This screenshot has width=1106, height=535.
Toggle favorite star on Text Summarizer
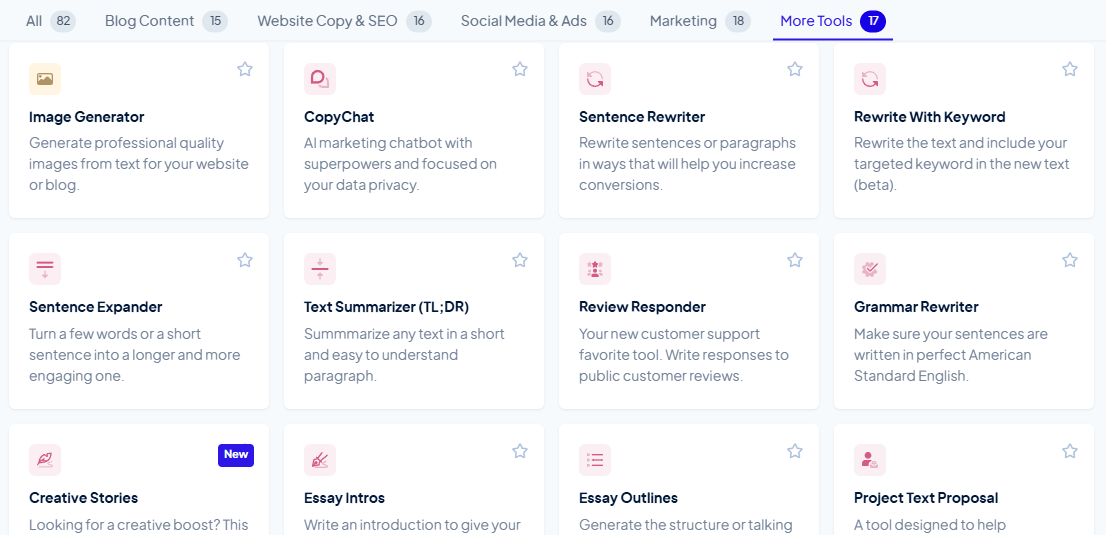pyautogui.click(x=520, y=260)
